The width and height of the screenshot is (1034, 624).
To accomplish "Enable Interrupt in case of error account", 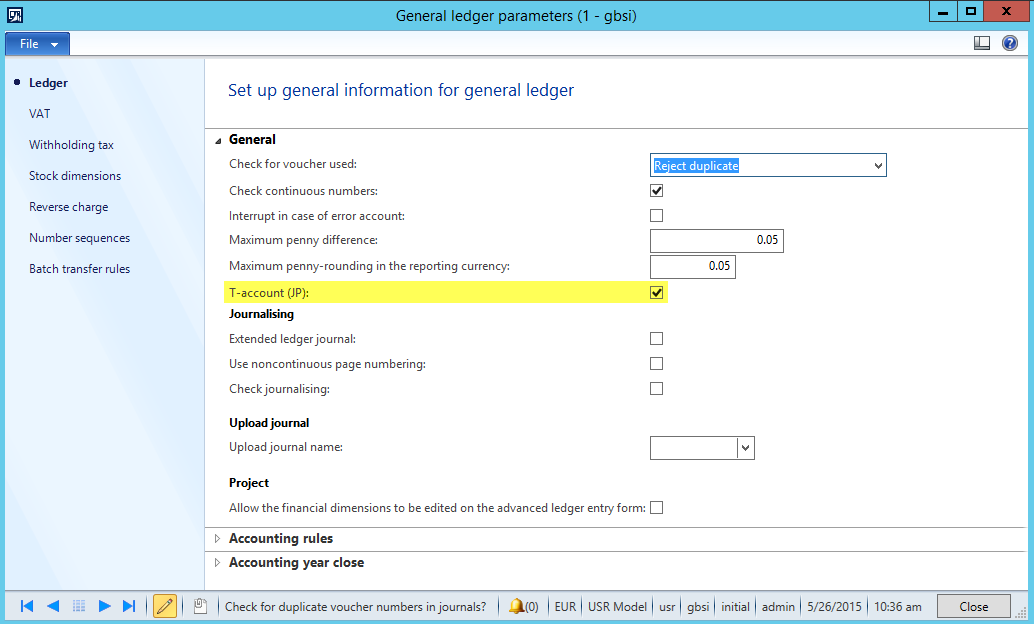I will tap(657, 215).
